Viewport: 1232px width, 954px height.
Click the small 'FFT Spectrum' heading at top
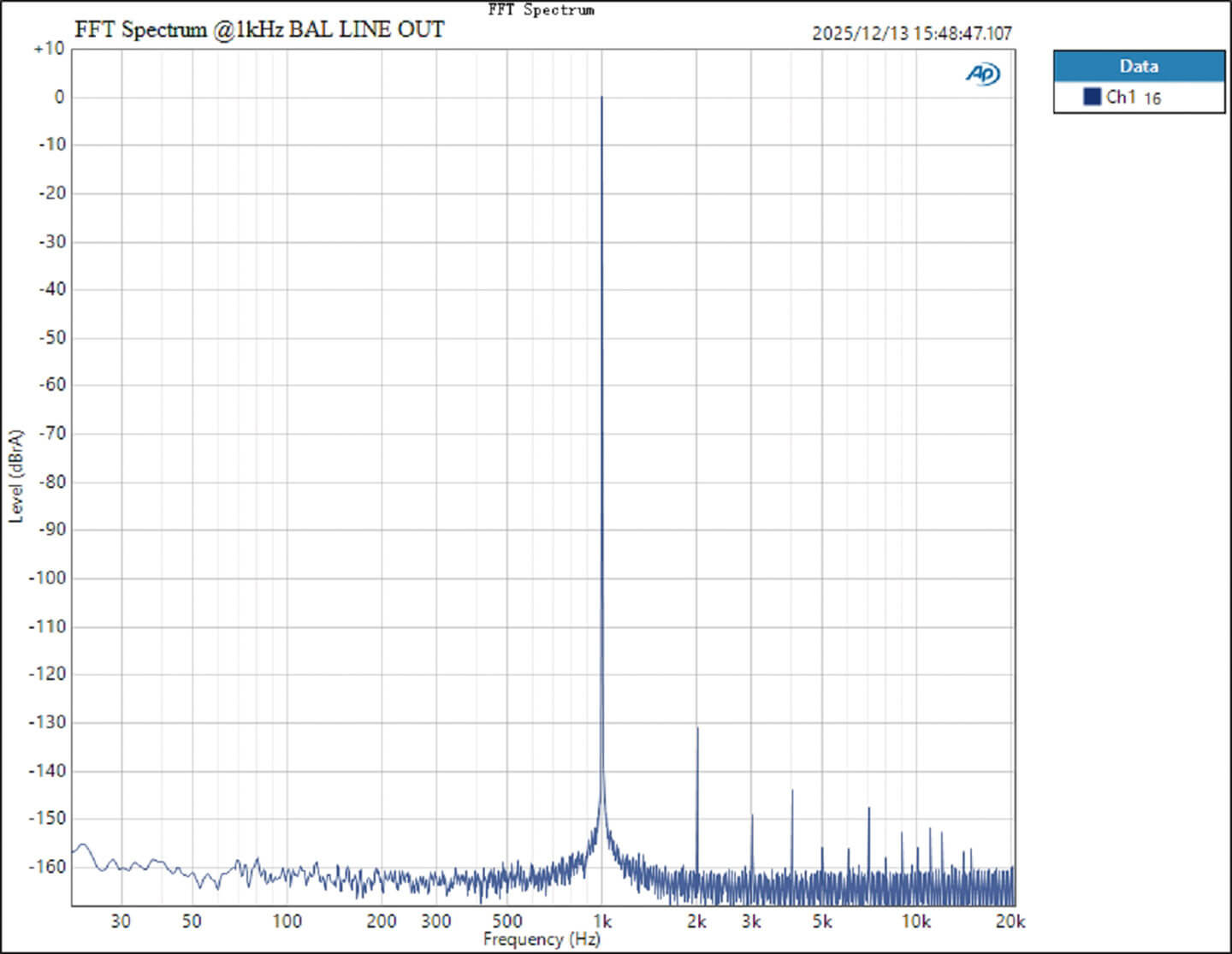(541, 9)
